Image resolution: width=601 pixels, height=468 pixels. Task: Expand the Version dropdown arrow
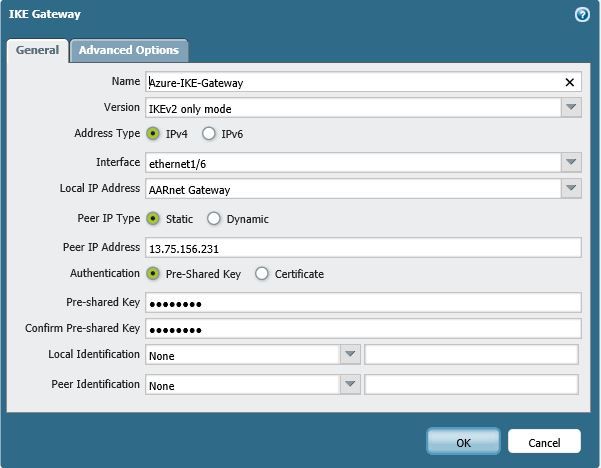pyautogui.click(x=570, y=108)
